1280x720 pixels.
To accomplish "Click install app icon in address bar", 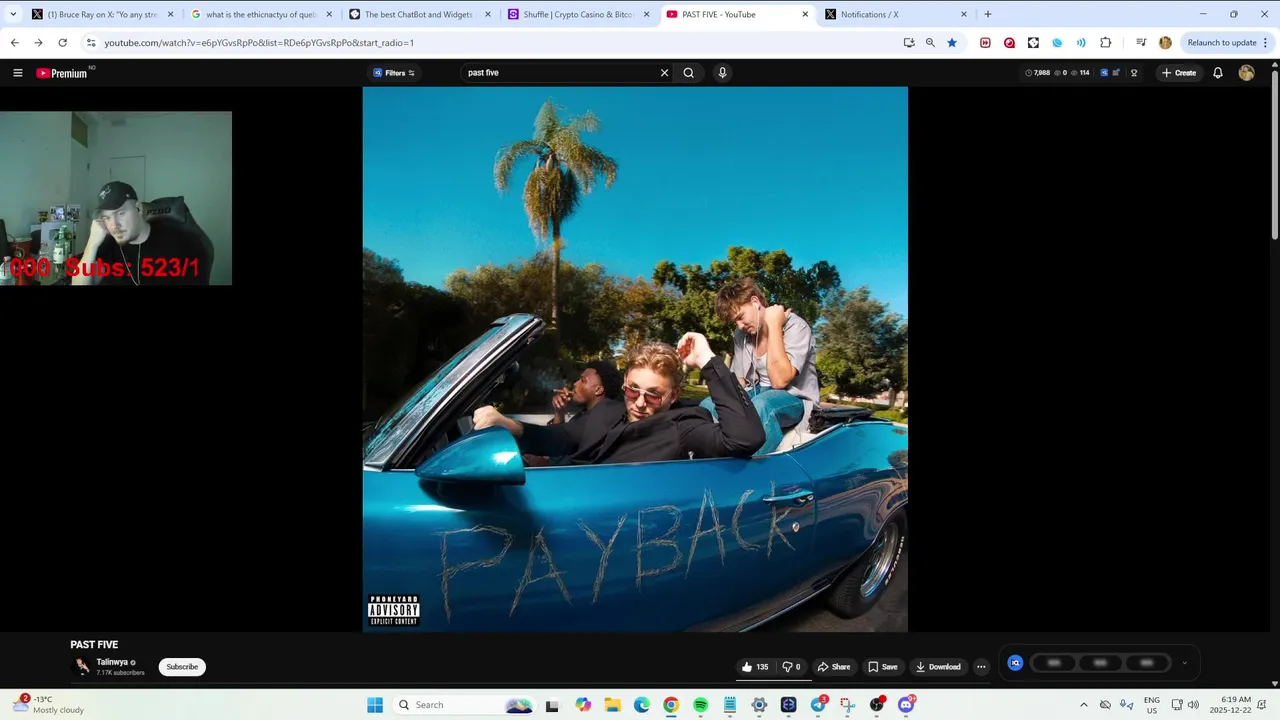I will tap(908, 43).
